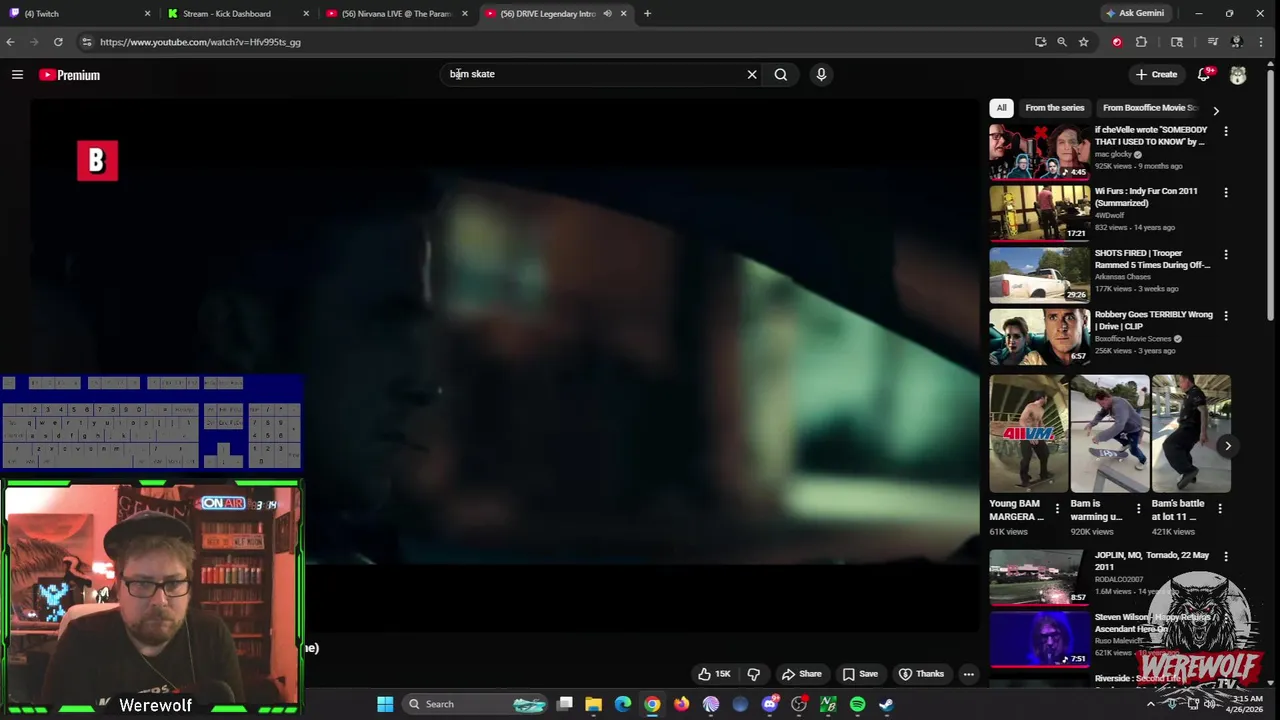Like the video with 15K likes
Image resolution: width=1280 pixels, height=720 pixels.
click(x=714, y=674)
